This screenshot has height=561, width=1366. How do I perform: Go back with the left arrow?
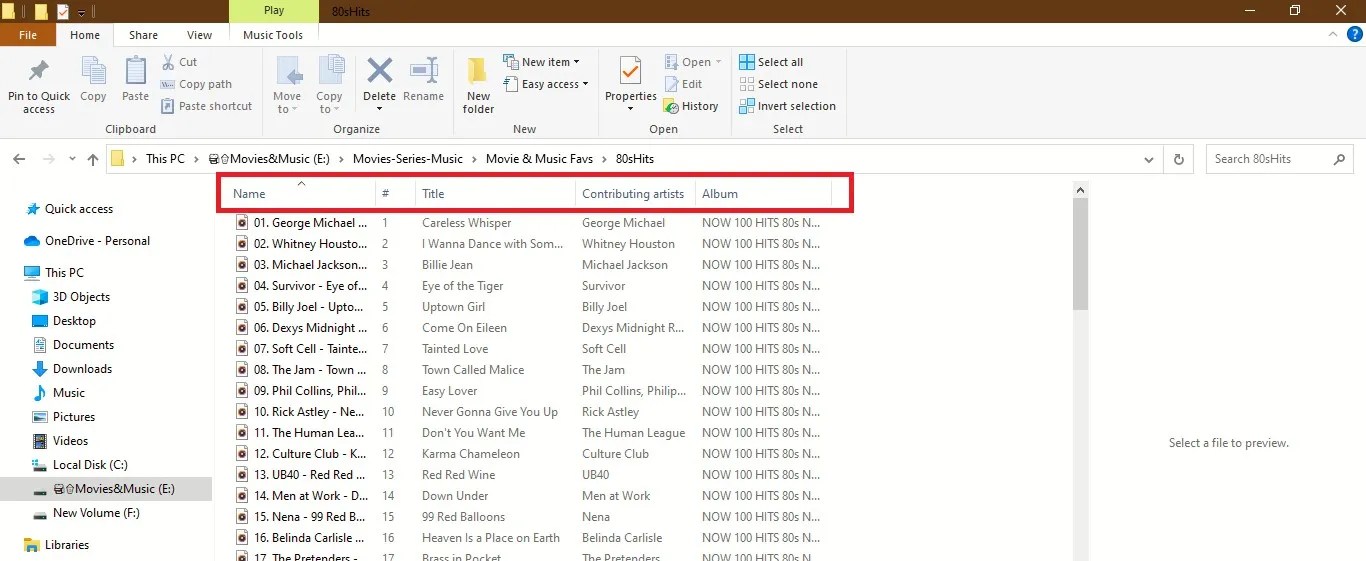point(20,159)
